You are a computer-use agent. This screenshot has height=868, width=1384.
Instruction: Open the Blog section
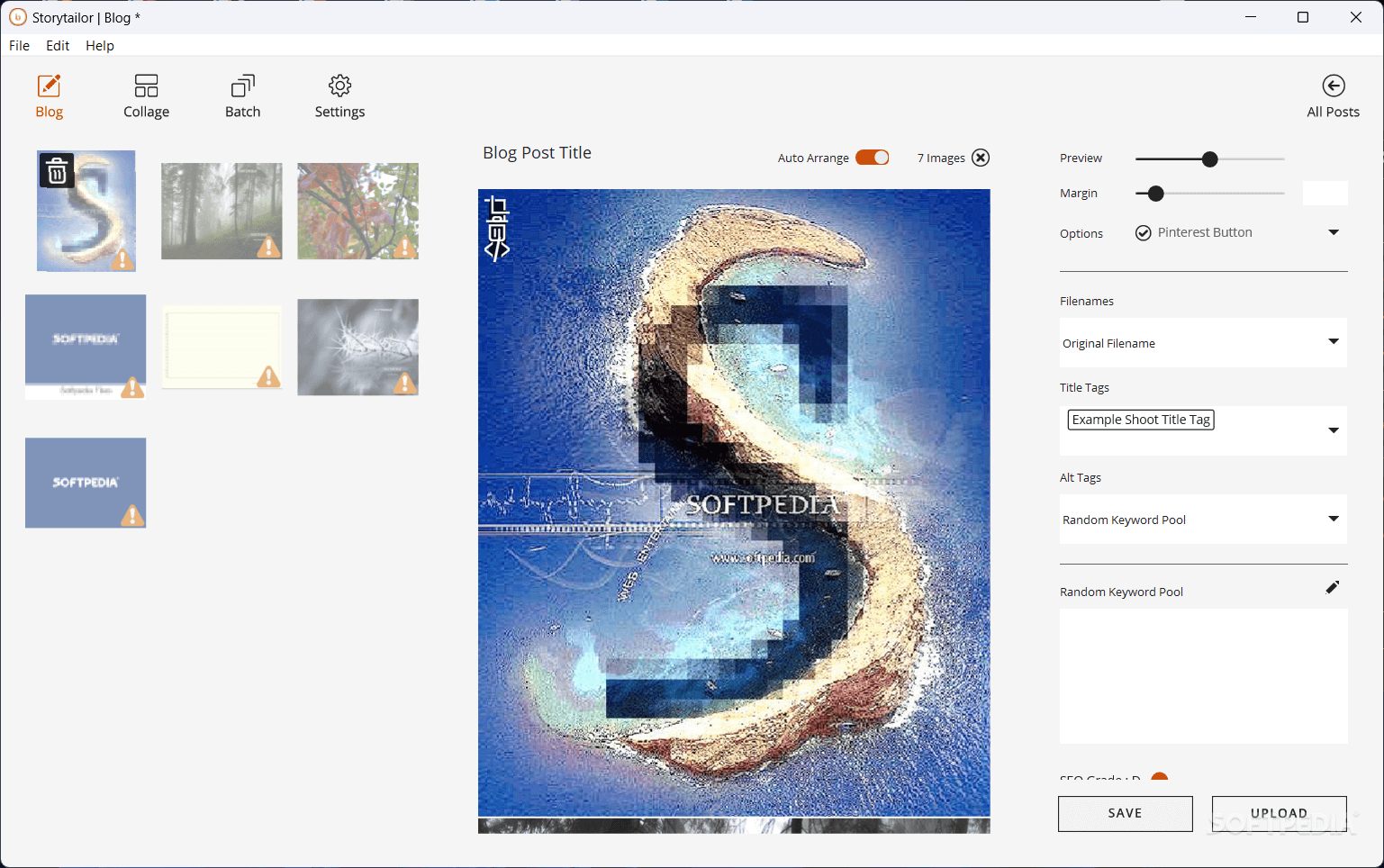(x=49, y=96)
